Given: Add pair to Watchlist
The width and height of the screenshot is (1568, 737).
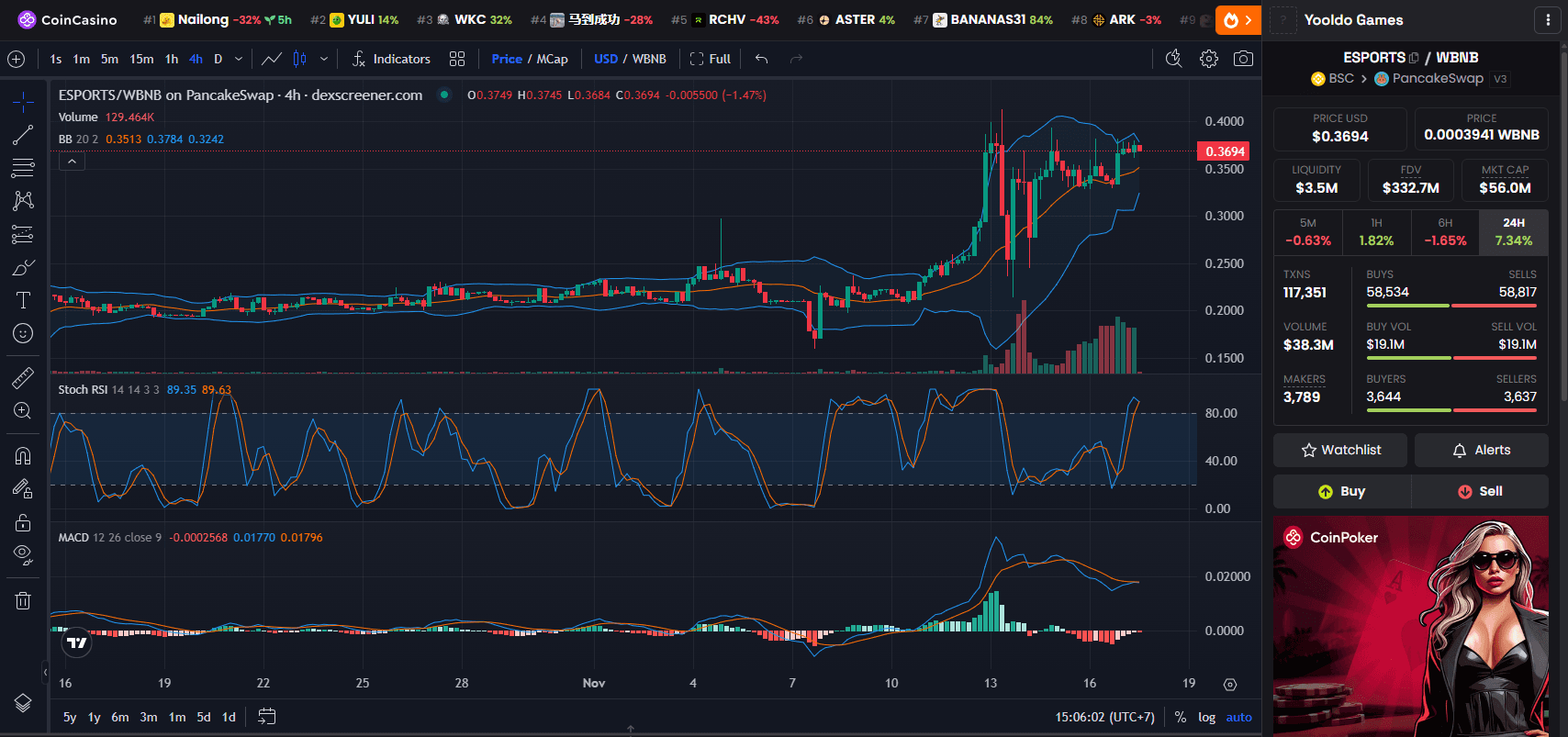Looking at the screenshot, I should click(x=1340, y=450).
